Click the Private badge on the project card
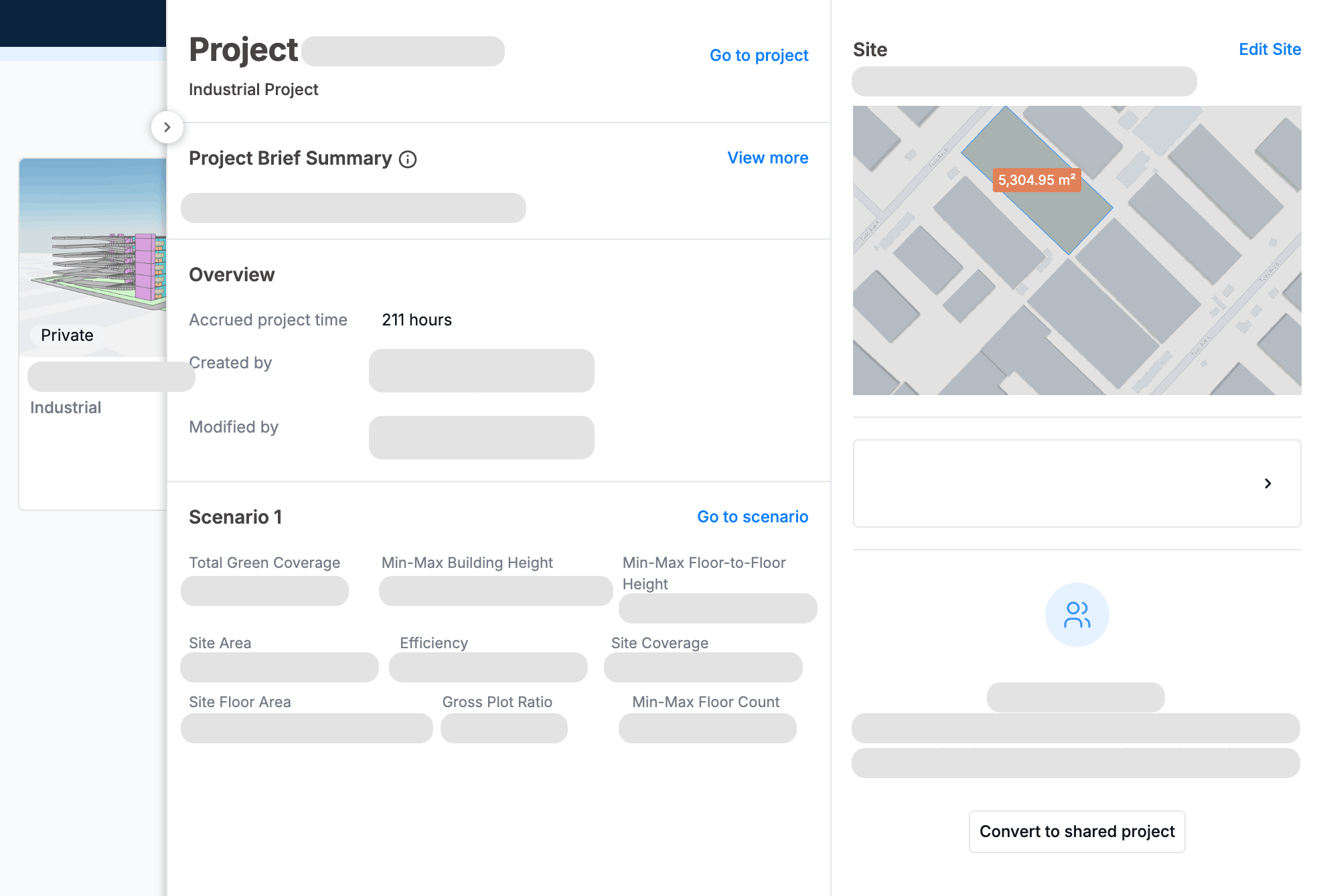 pyautogui.click(x=66, y=335)
